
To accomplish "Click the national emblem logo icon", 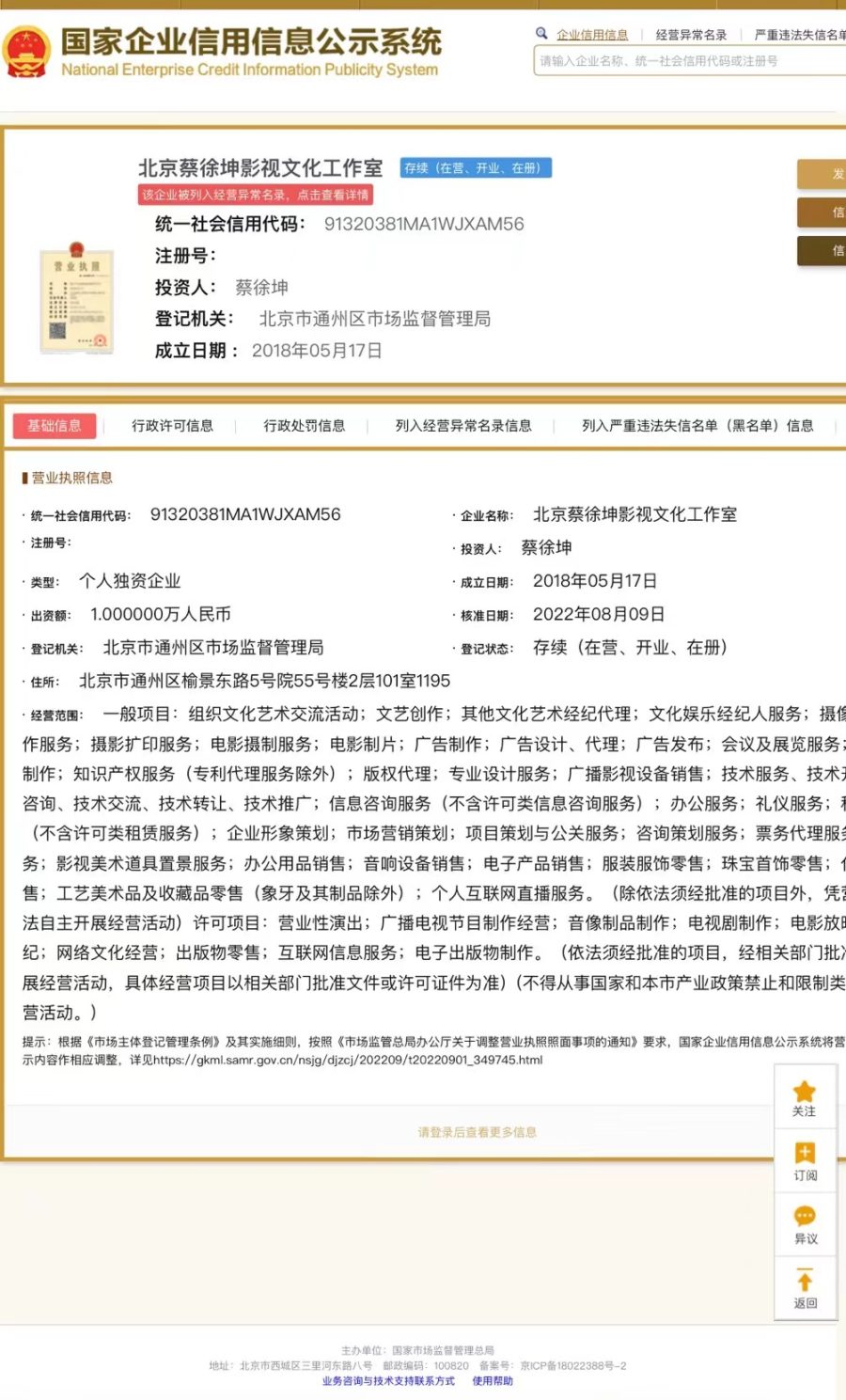I will click(x=27, y=52).
